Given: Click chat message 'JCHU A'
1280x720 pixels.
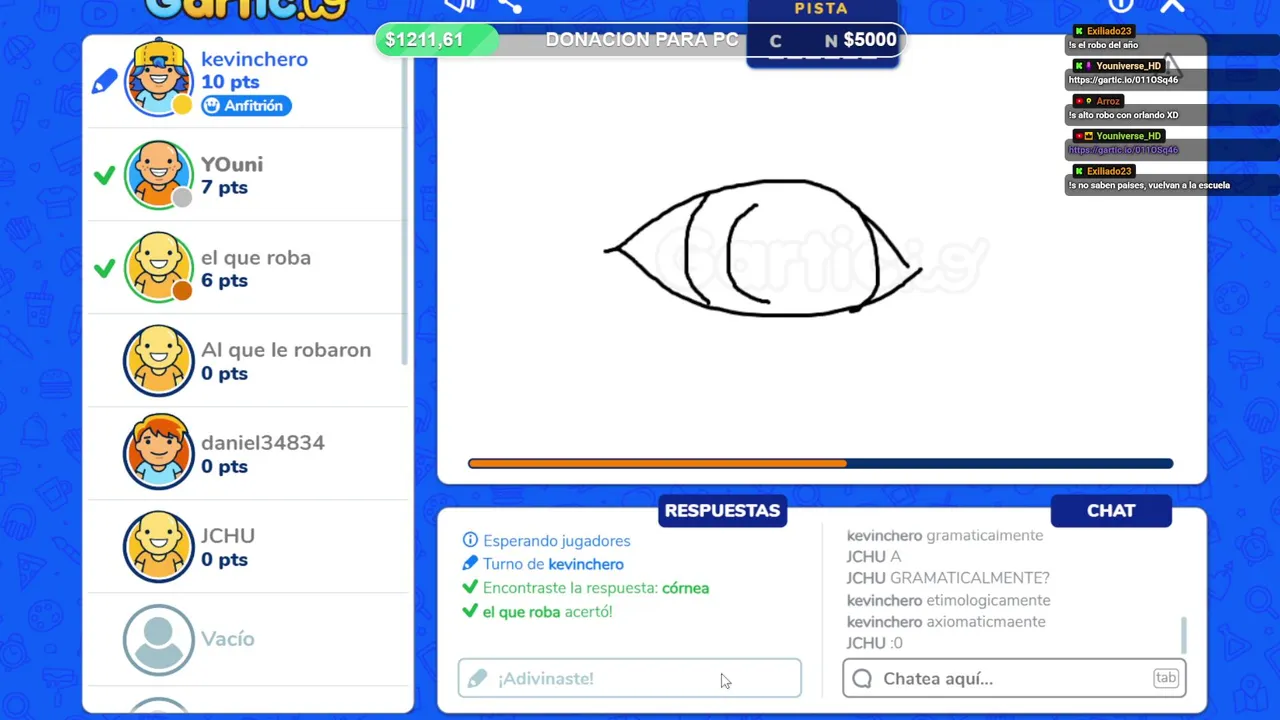Looking at the screenshot, I should point(874,557).
